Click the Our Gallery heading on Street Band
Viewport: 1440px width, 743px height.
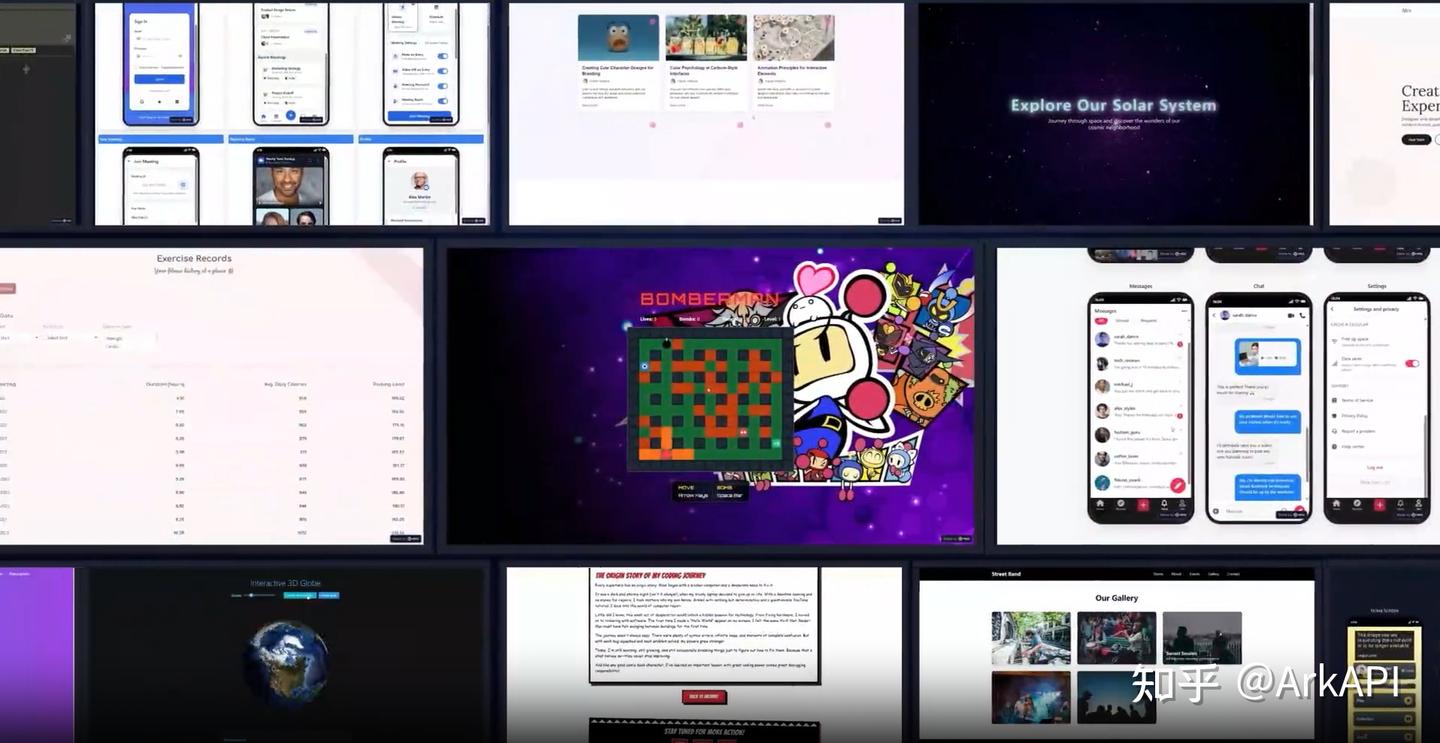[x=1116, y=598]
